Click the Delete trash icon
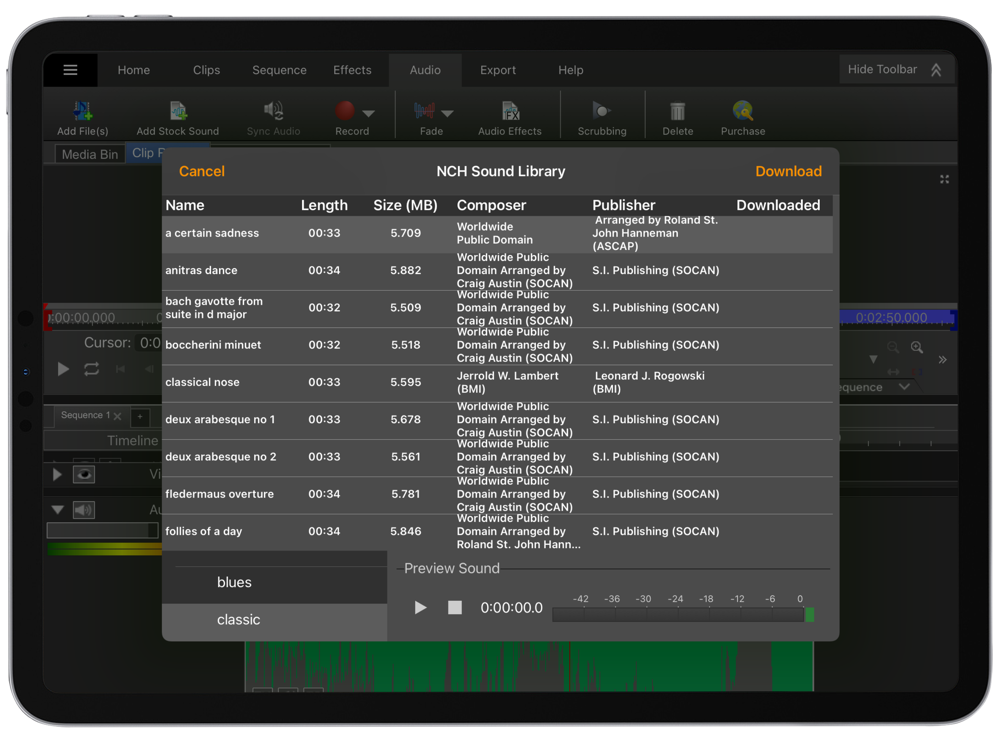The image size is (1000, 750). tap(677, 111)
